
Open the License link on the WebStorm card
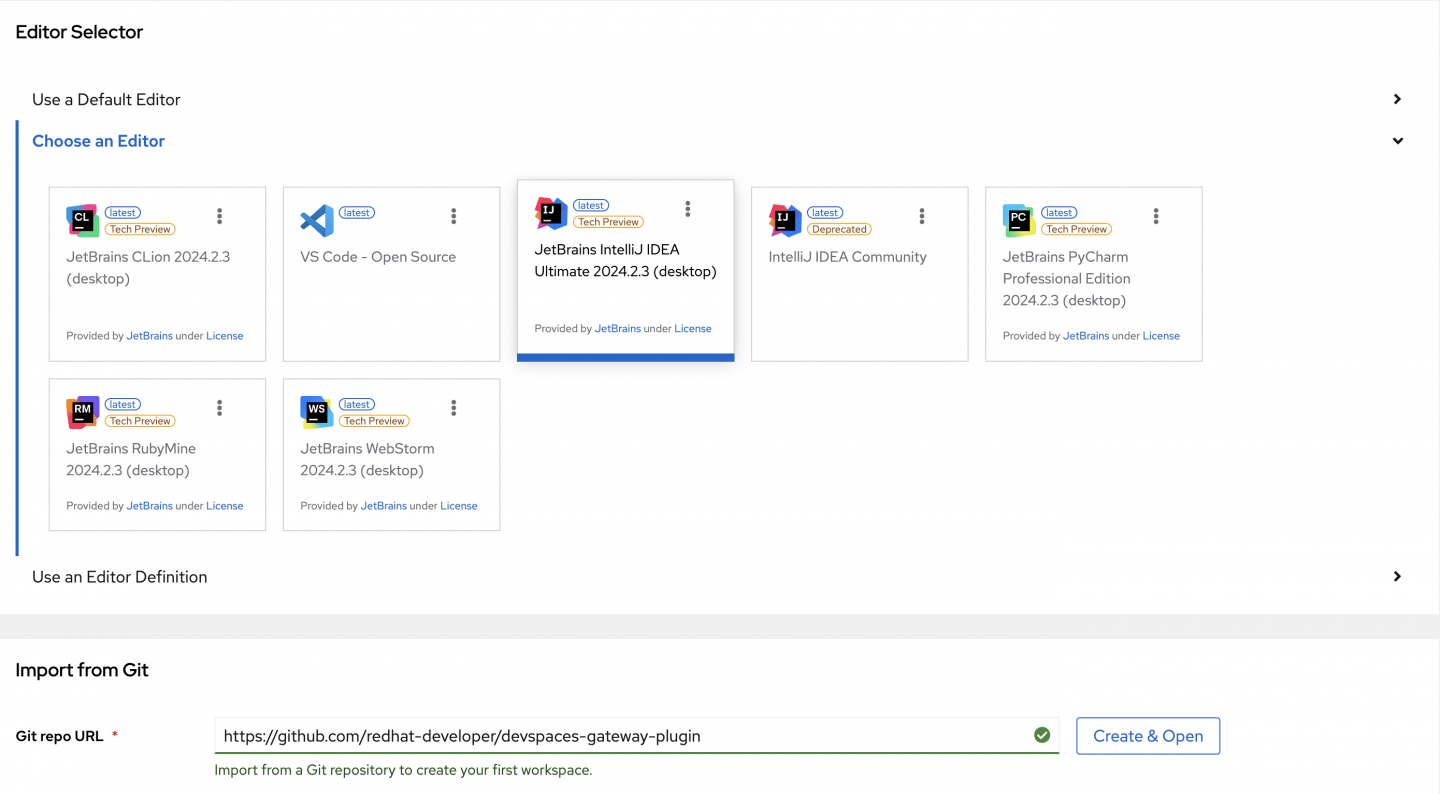458,506
